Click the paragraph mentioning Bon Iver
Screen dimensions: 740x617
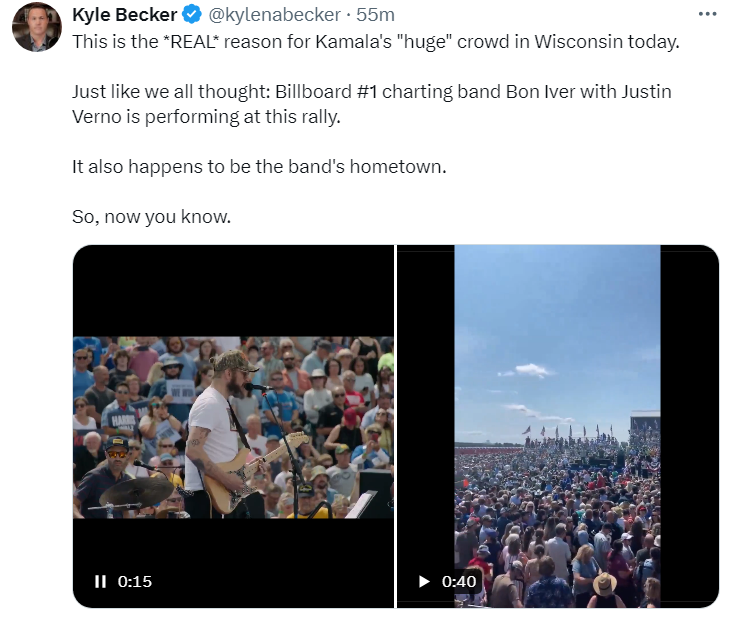(372, 104)
